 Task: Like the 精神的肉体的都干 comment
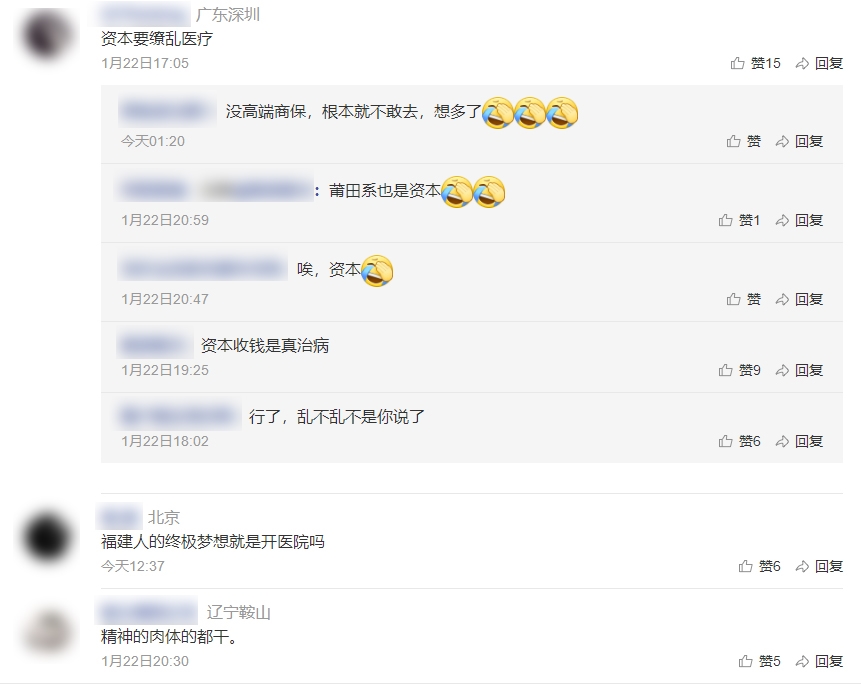[759, 661]
